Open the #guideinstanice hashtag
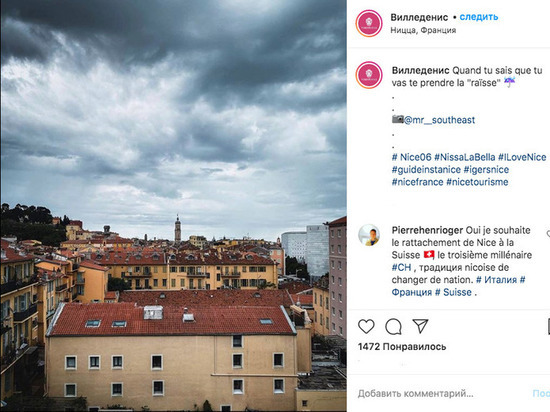The image size is (550, 412). point(426,170)
